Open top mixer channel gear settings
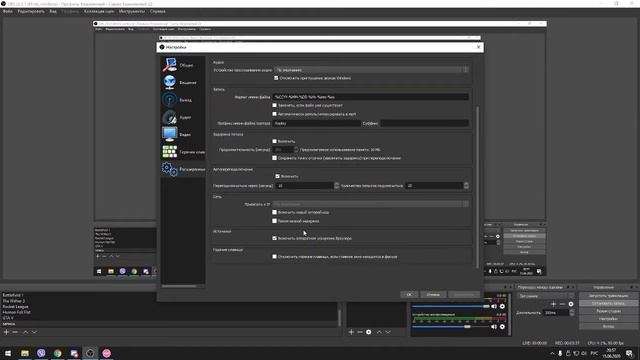Image resolution: width=640 pixels, height=360 pixels. coord(502,306)
